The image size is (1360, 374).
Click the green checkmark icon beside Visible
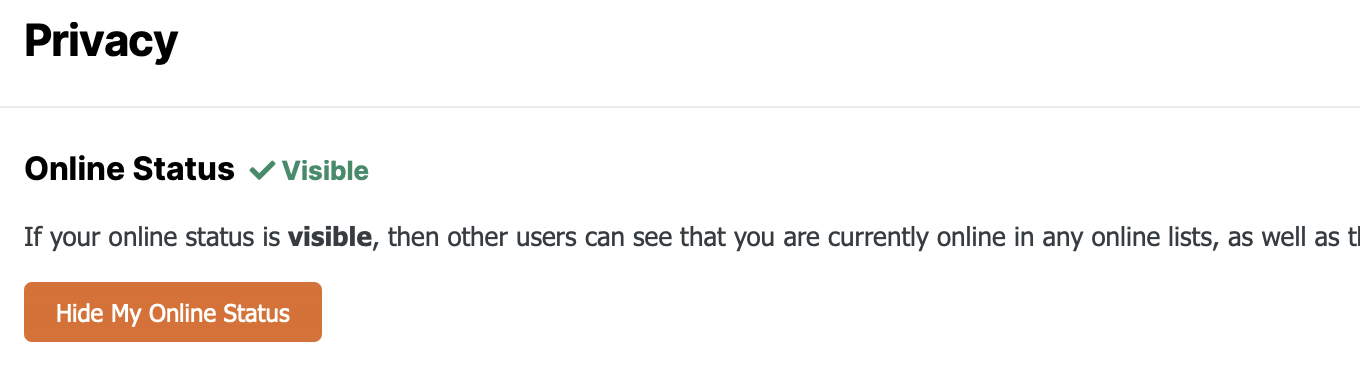click(262, 171)
